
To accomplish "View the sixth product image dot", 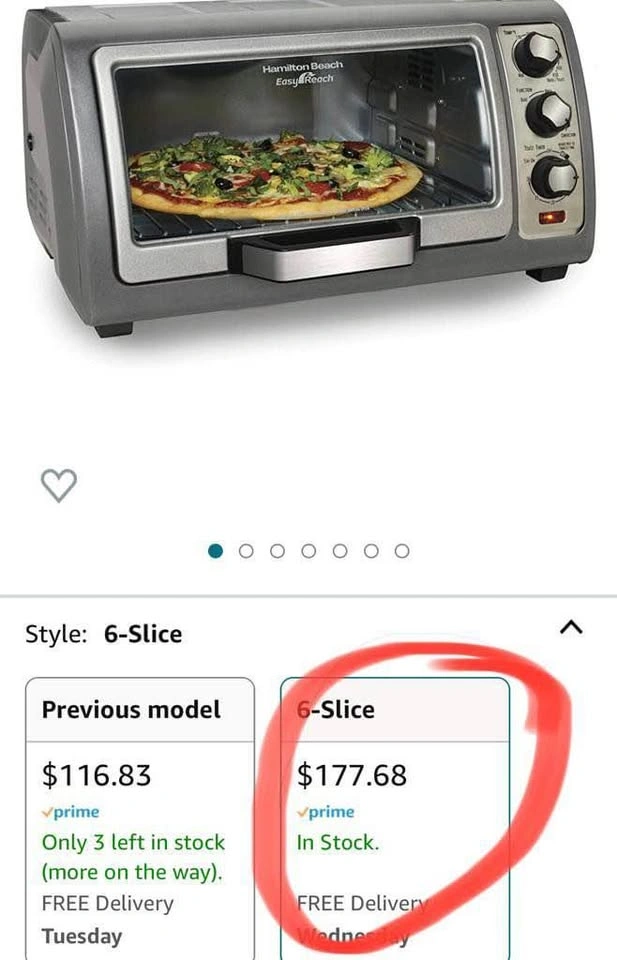I will tap(371, 551).
